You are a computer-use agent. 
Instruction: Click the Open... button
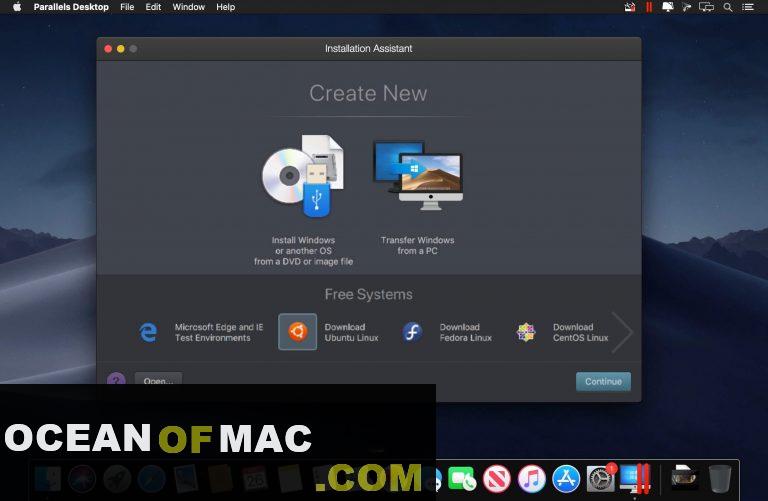coord(158,379)
